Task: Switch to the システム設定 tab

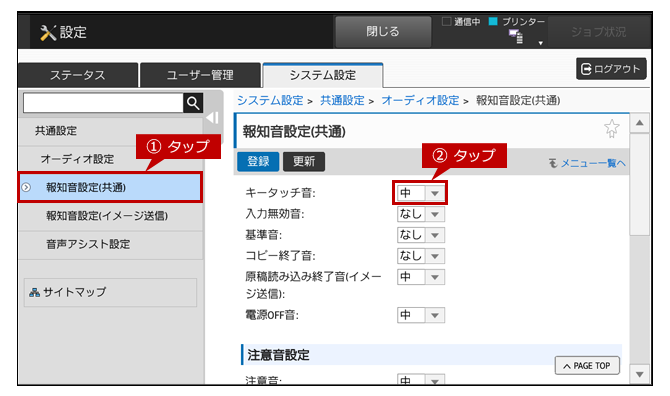Action: 323,75
